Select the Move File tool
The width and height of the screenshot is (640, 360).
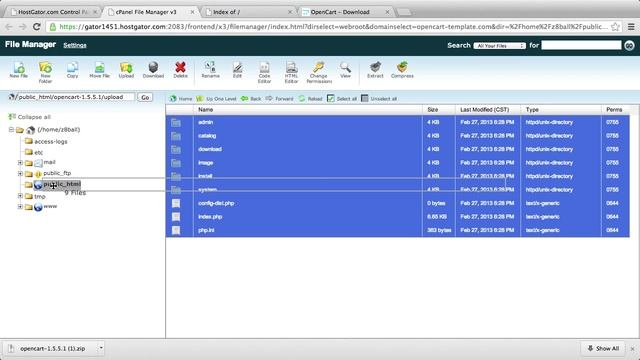100,70
